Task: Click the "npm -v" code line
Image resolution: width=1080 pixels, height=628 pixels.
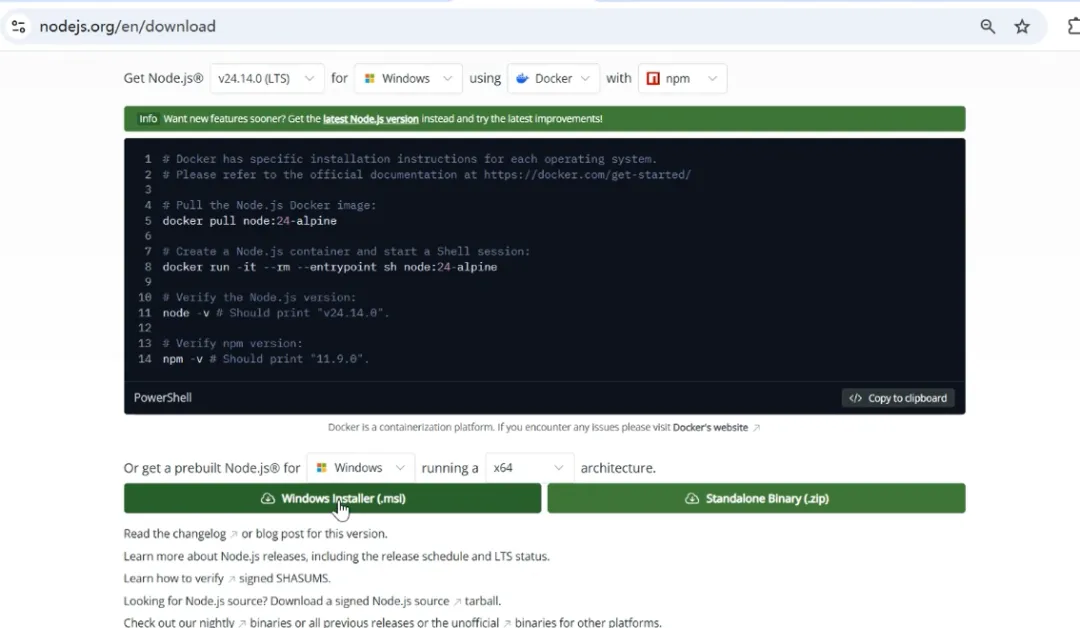Action: 265,359
